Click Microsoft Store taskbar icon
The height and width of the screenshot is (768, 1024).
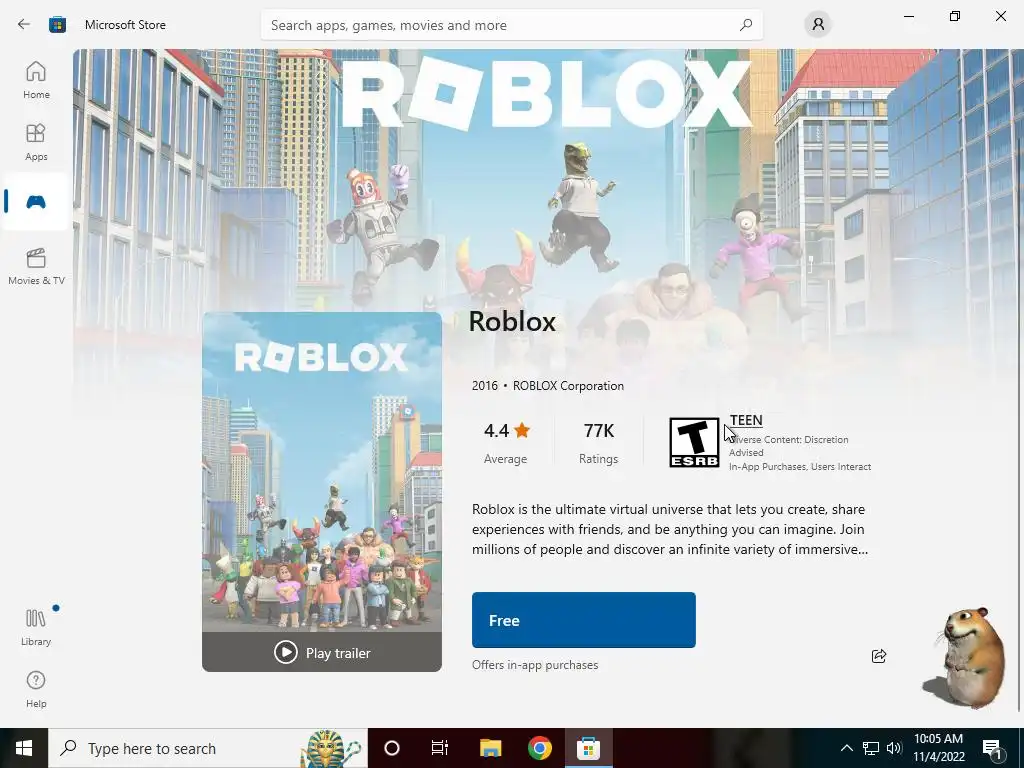(x=588, y=748)
